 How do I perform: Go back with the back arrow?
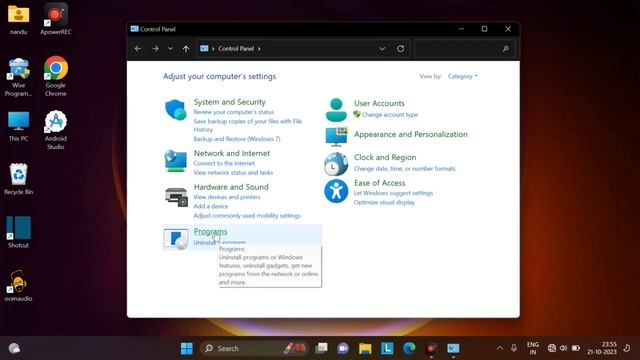(x=138, y=49)
